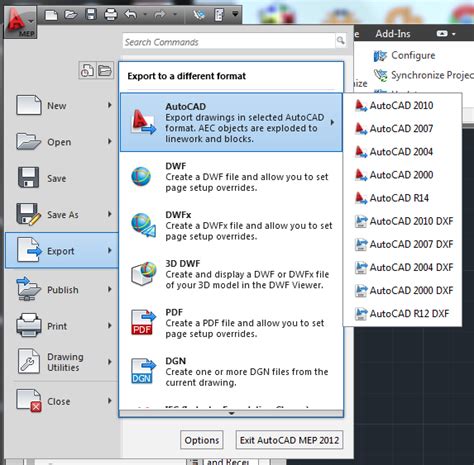Click the DWF globe icon
This screenshot has height=465, width=474.
(x=141, y=176)
